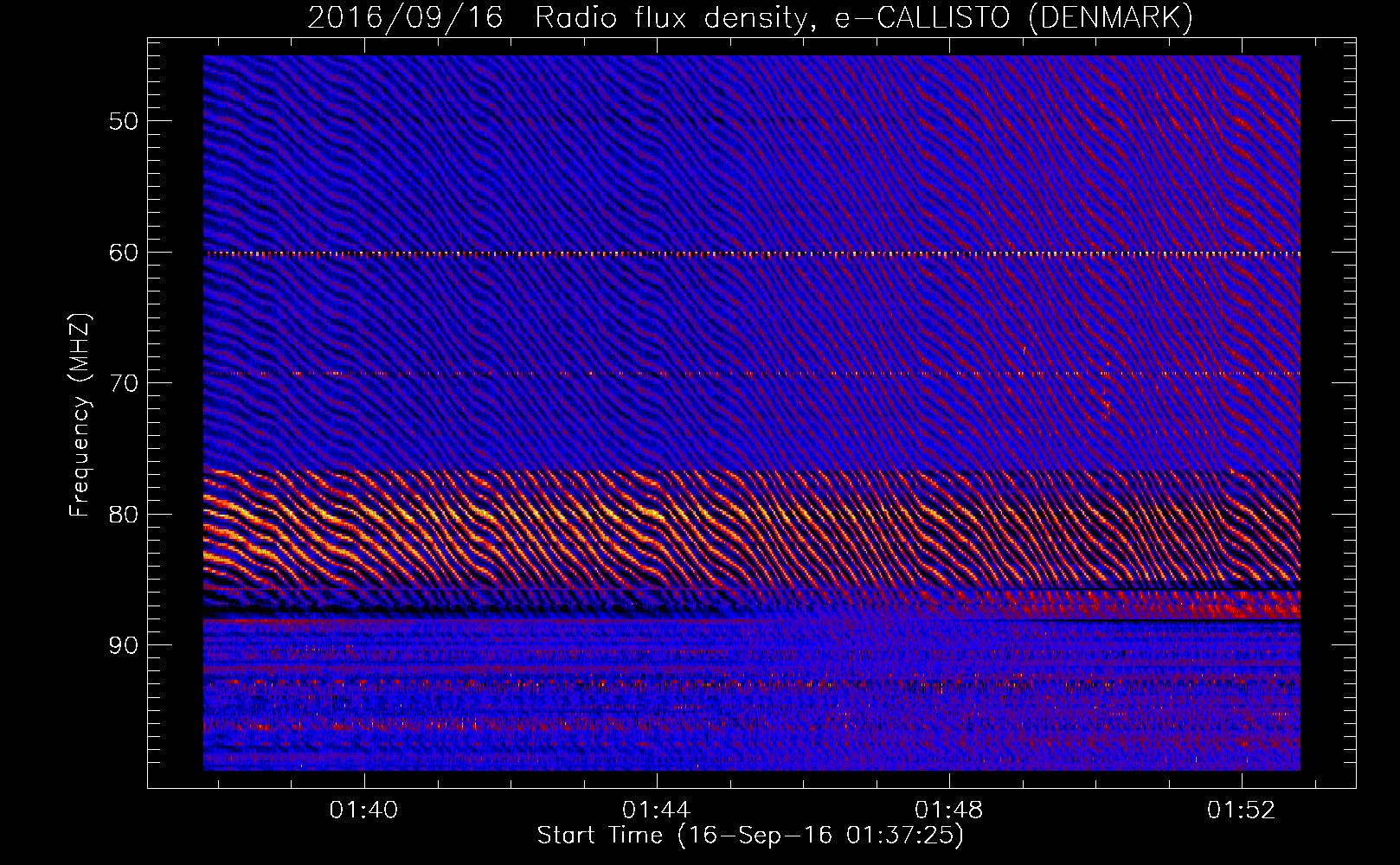Click the 70 frequency tick label
Image resolution: width=1400 pixels, height=865 pixels.
tap(124, 383)
